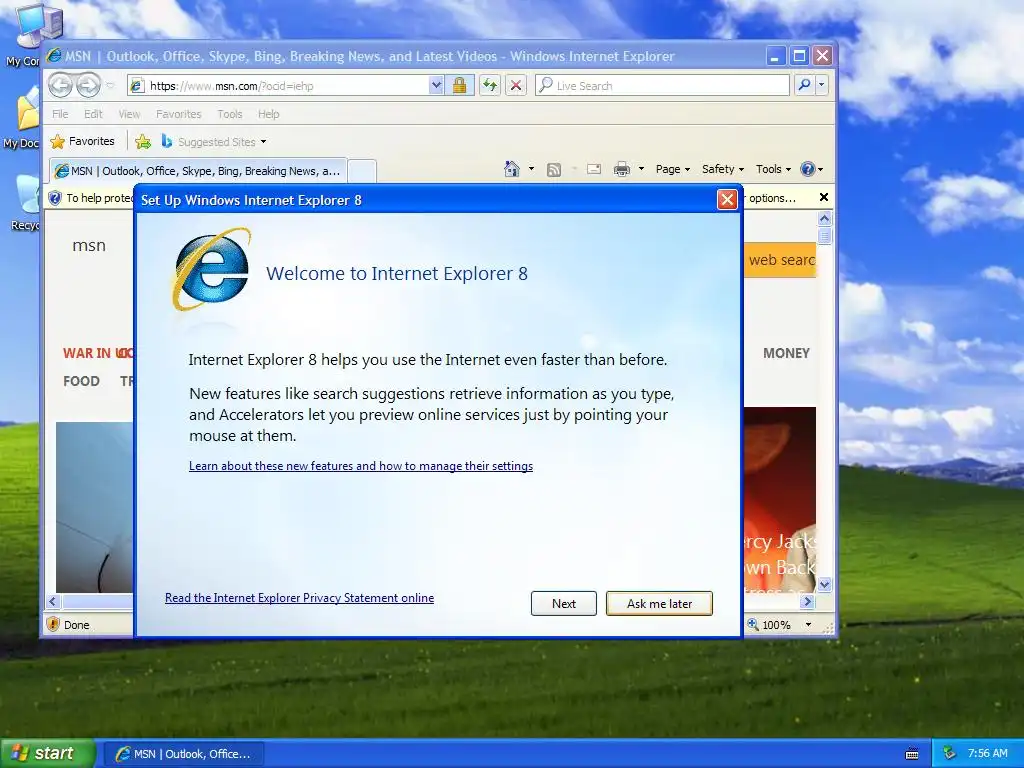Open the Page command bar menu
This screenshot has width=1024, height=768.
(x=673, y=169)
